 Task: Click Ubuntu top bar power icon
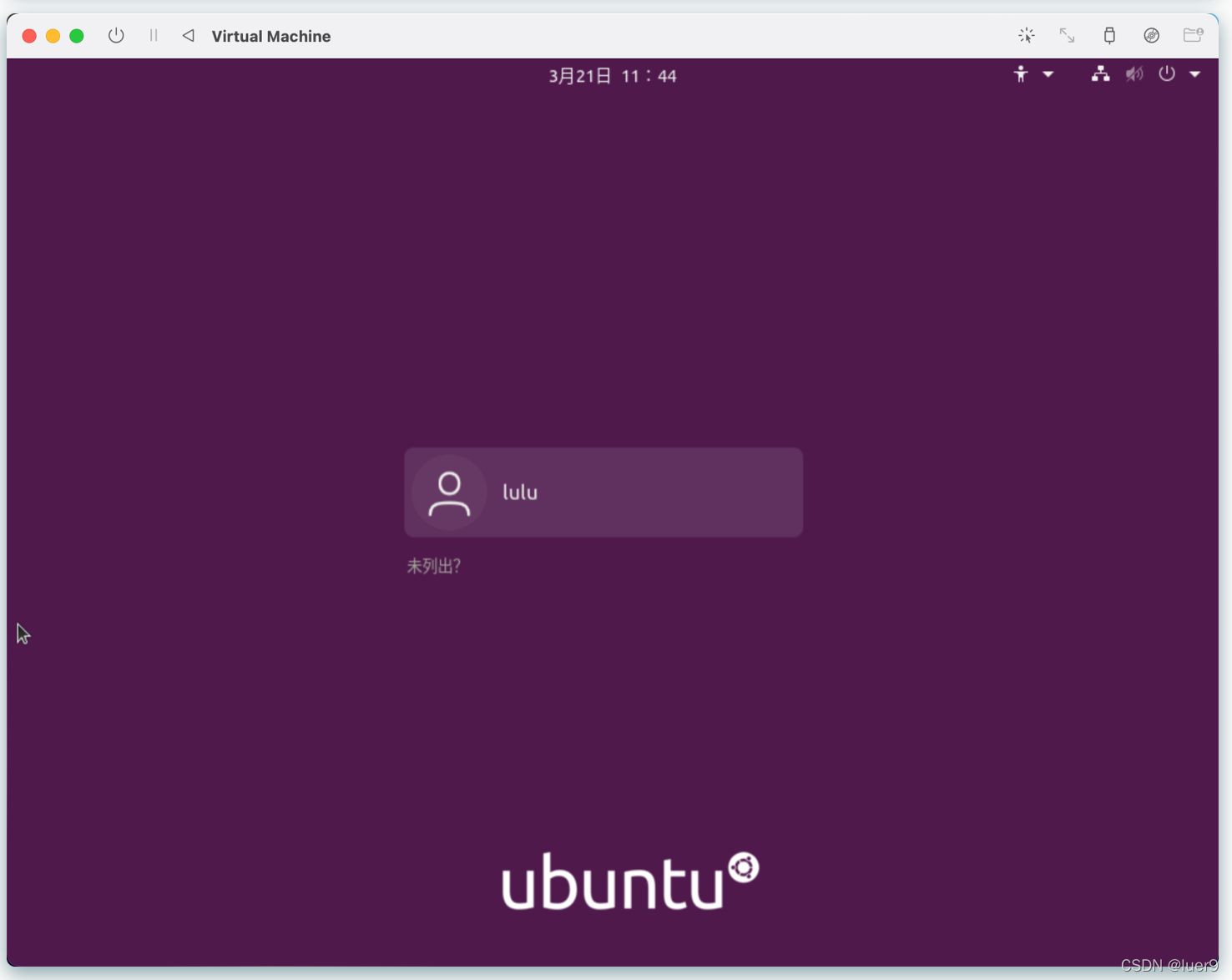pyautogui.click(x=1167, y=73)
